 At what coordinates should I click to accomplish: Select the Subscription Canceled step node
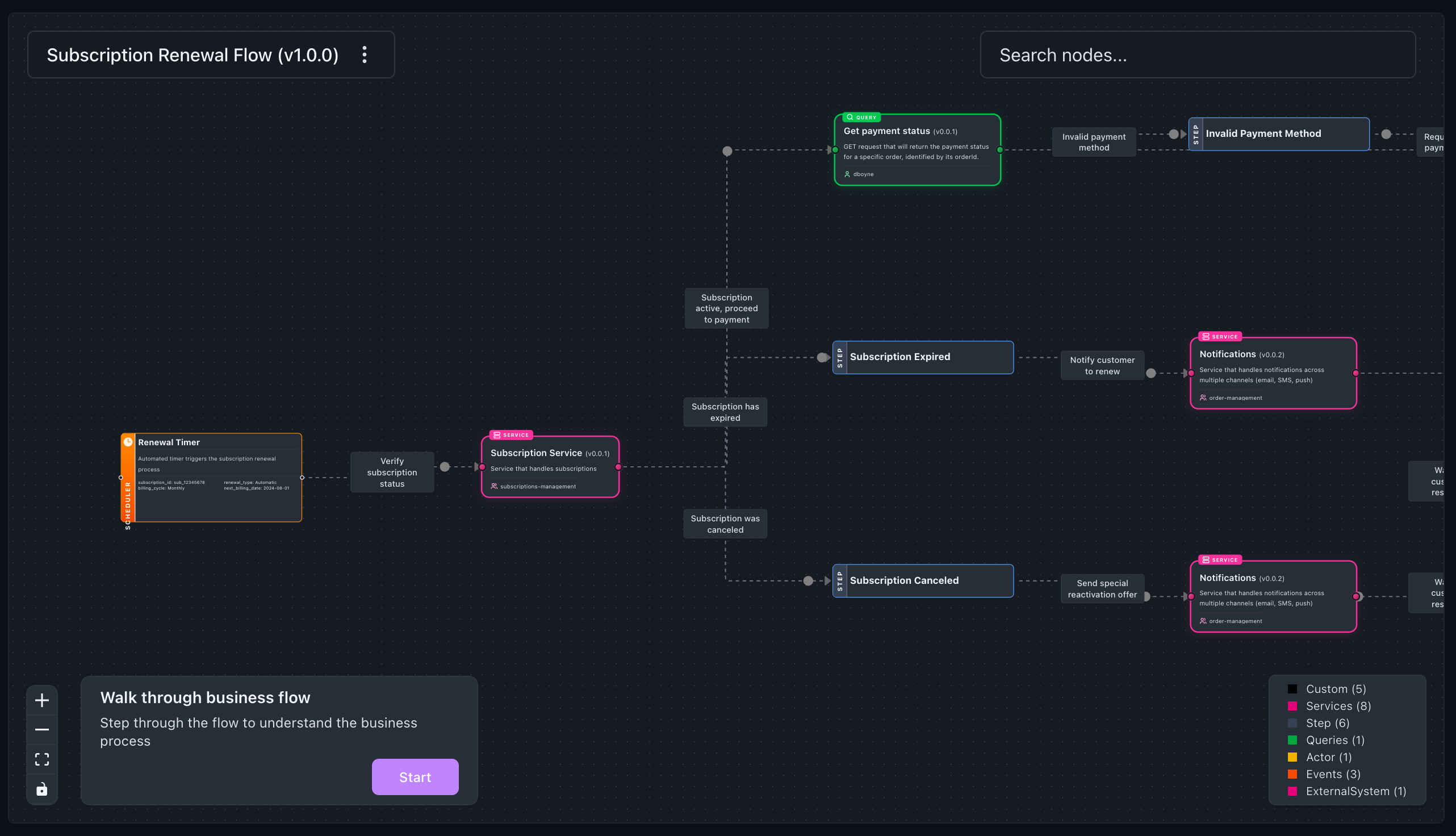click(x=922, y=580)
